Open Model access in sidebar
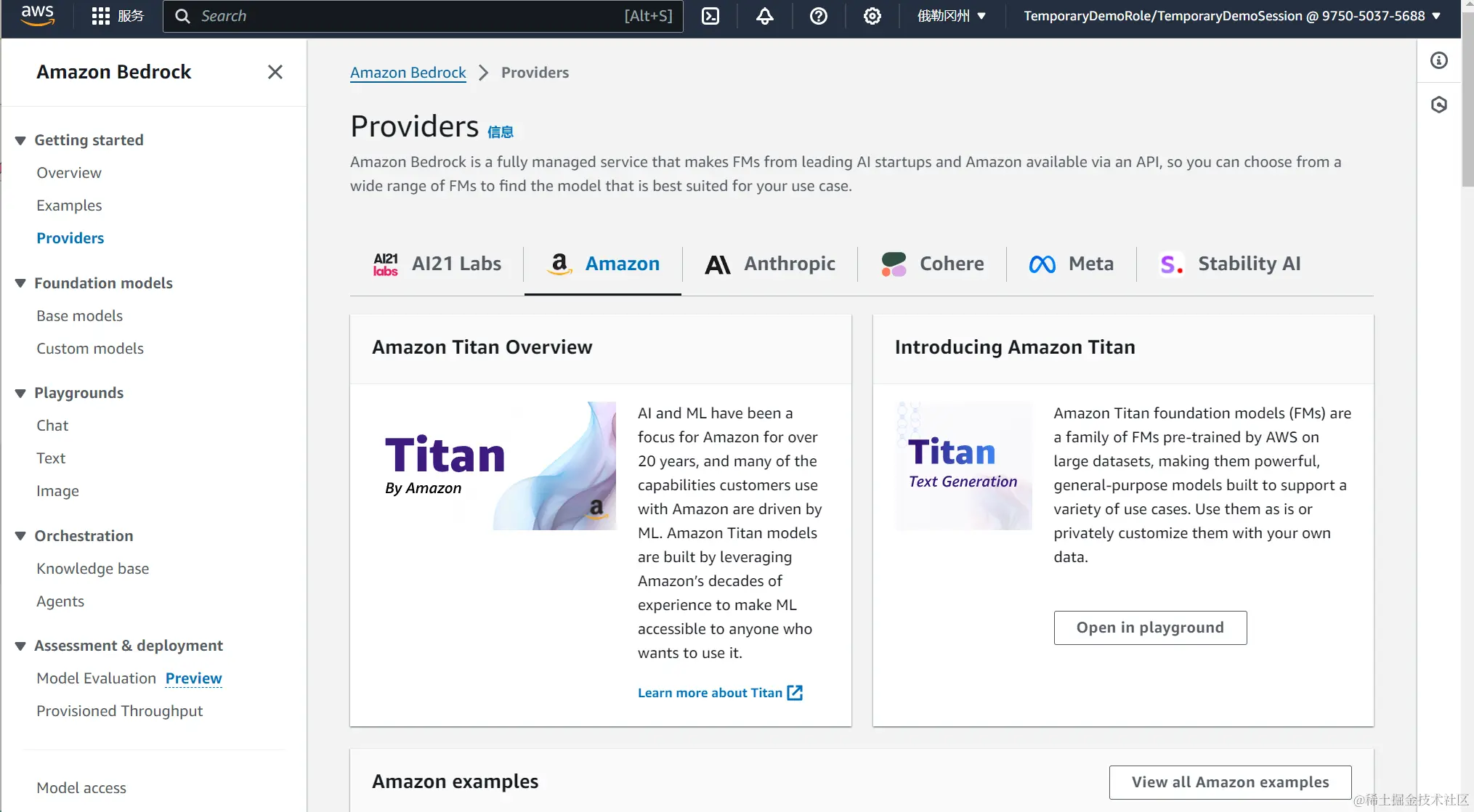1474x812 pixels. click(81, 788)
